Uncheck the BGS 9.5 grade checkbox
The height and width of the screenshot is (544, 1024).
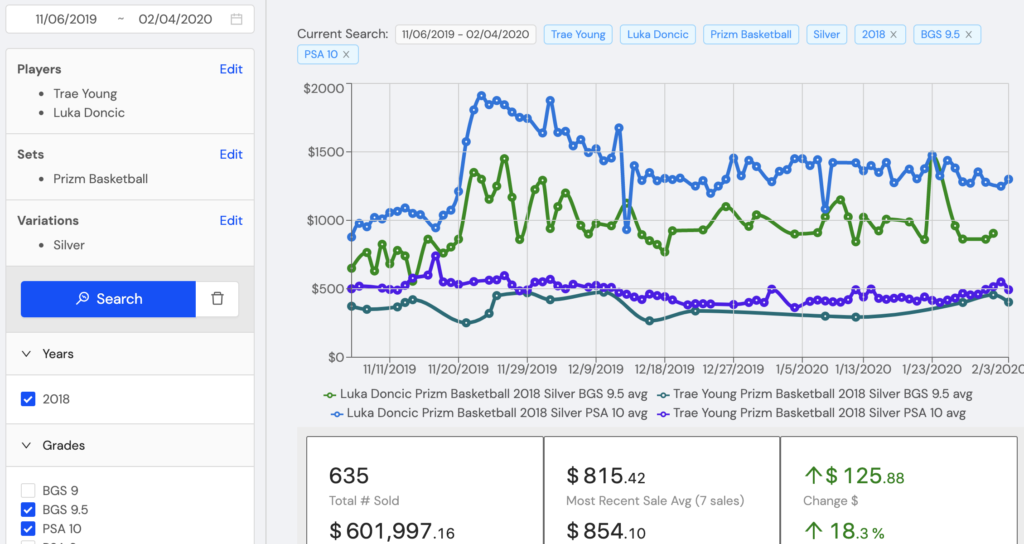(28, 509)
